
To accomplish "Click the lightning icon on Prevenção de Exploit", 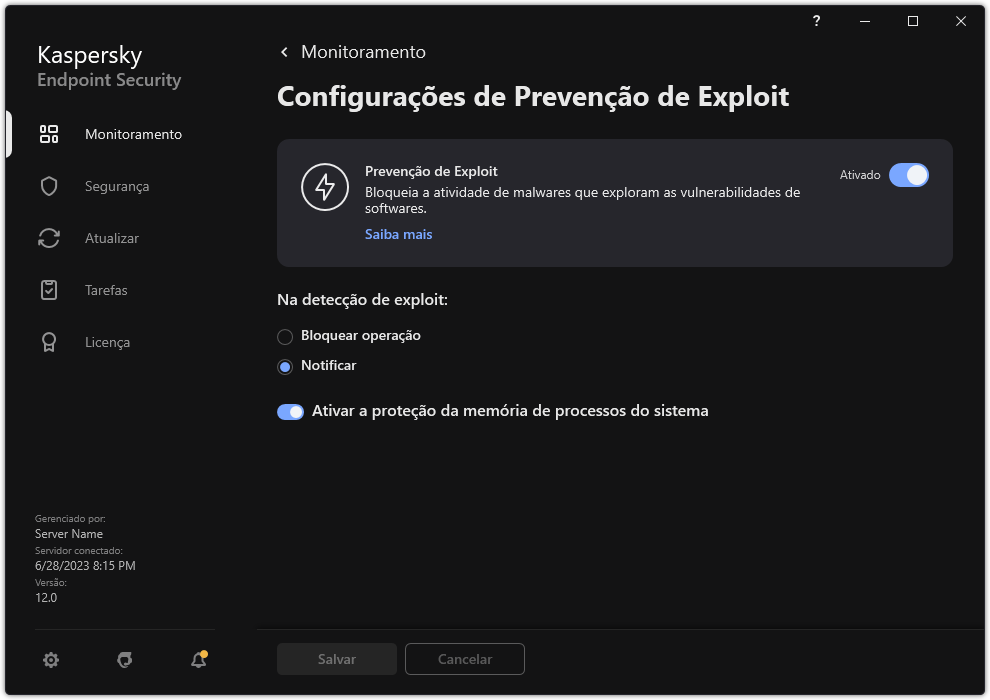I will tap(324, 187).
